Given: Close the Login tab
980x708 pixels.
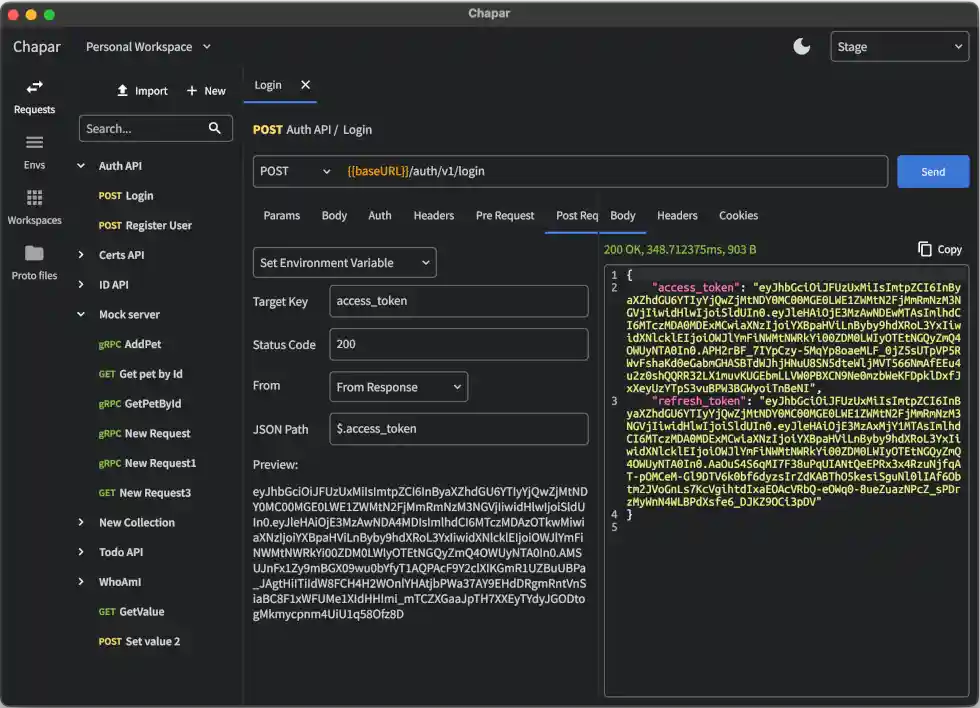Looking at the screenshot, I should pos(306,85).
